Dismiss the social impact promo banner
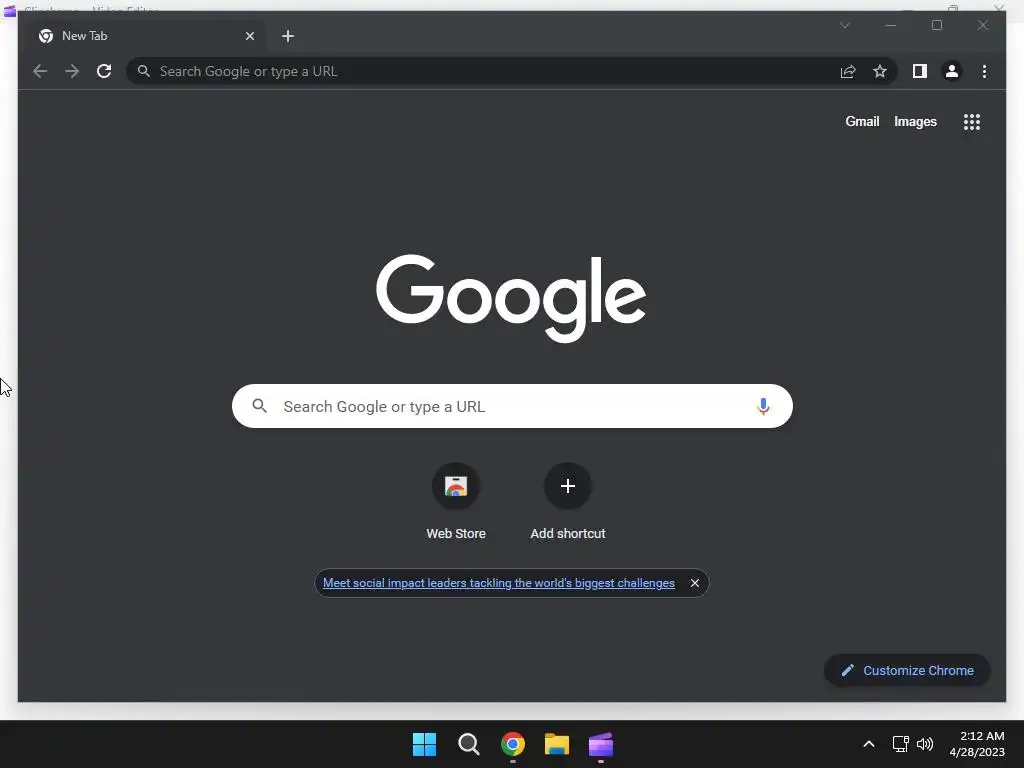This screenshot has height=768, width=1024. [x=695, y=583]
